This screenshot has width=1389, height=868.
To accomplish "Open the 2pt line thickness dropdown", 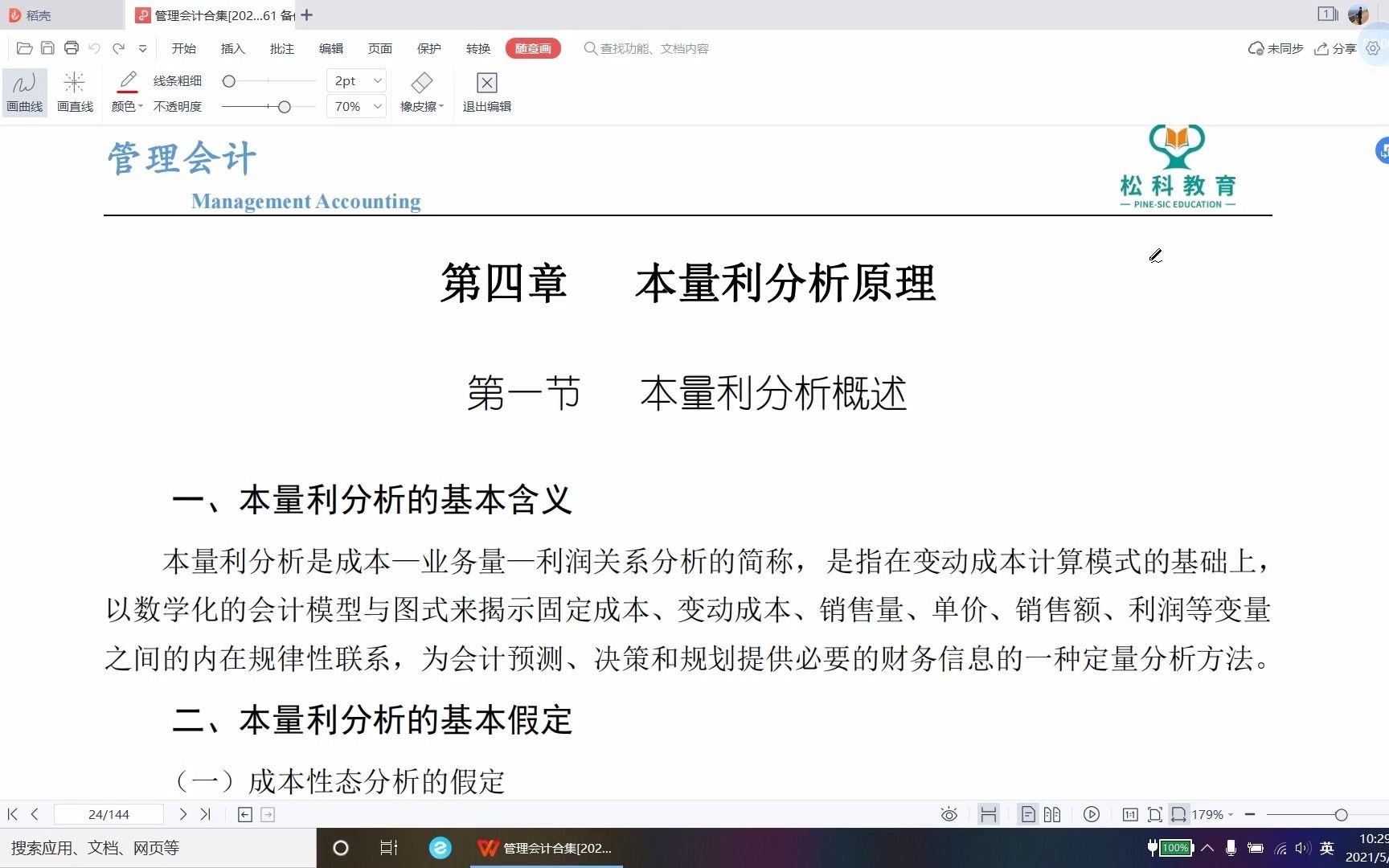I will [355, 80].
